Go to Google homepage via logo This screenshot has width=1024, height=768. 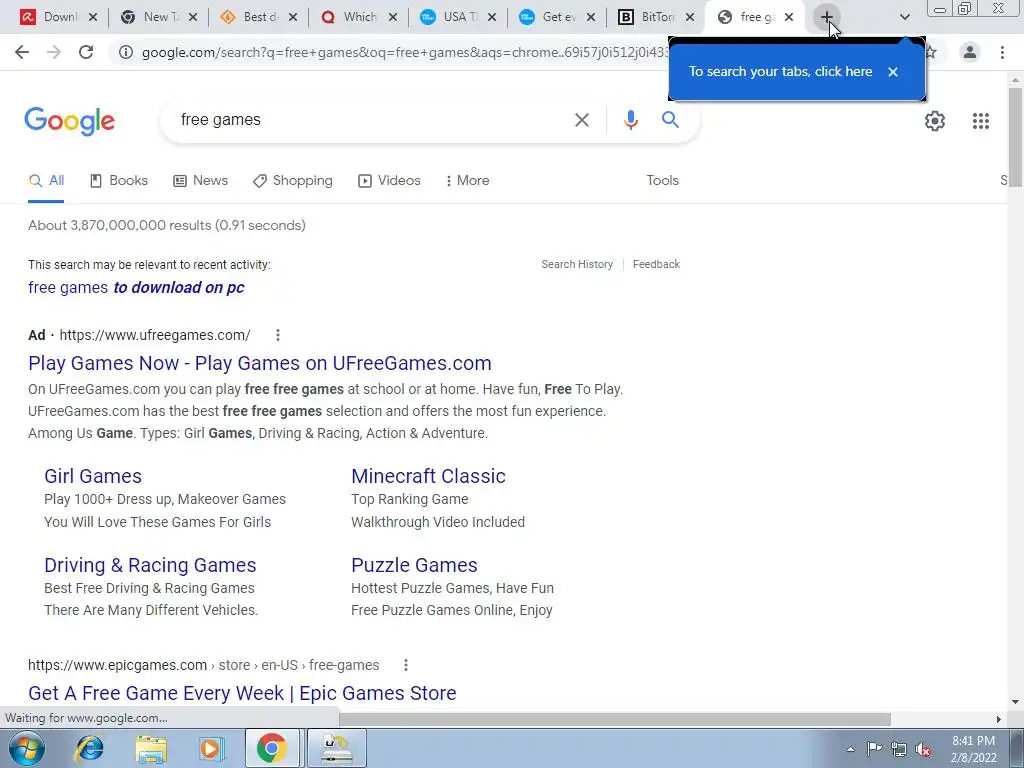point(69,121)
